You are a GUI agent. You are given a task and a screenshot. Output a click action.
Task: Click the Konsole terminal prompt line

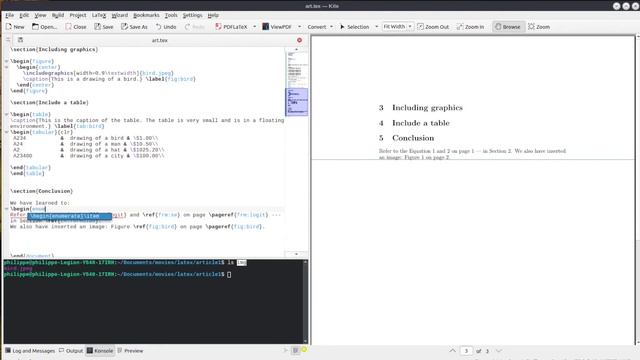click(x=118, y=274)
